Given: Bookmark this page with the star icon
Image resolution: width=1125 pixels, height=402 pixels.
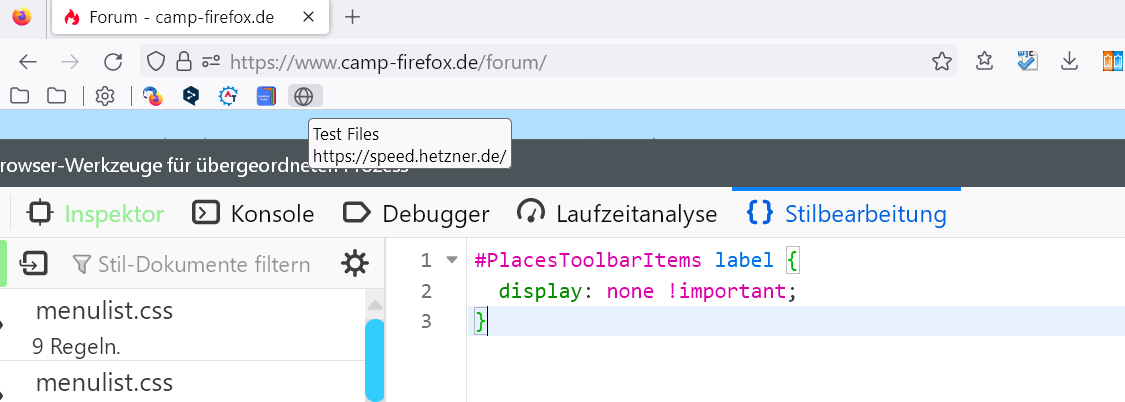Looking at the screenshot, I should tap(942, 62).
